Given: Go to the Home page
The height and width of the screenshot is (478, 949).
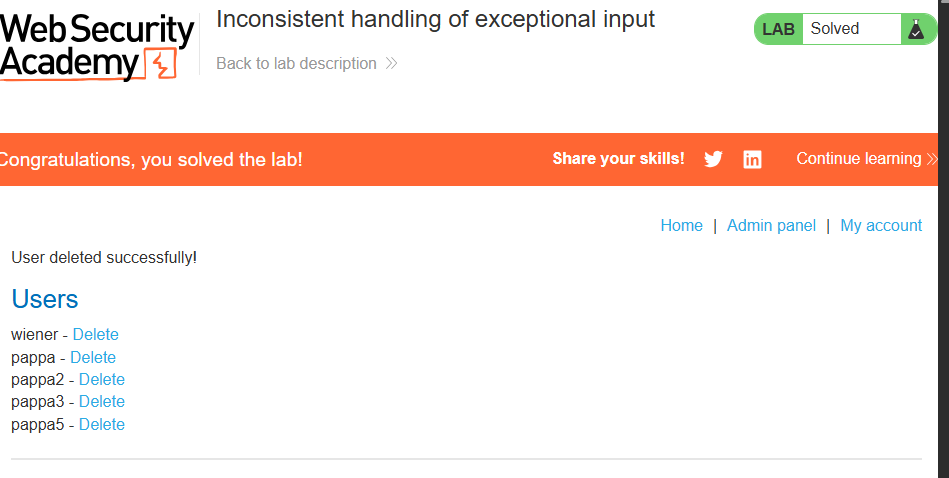Looking at the screenshot, I should click(681, 226).
